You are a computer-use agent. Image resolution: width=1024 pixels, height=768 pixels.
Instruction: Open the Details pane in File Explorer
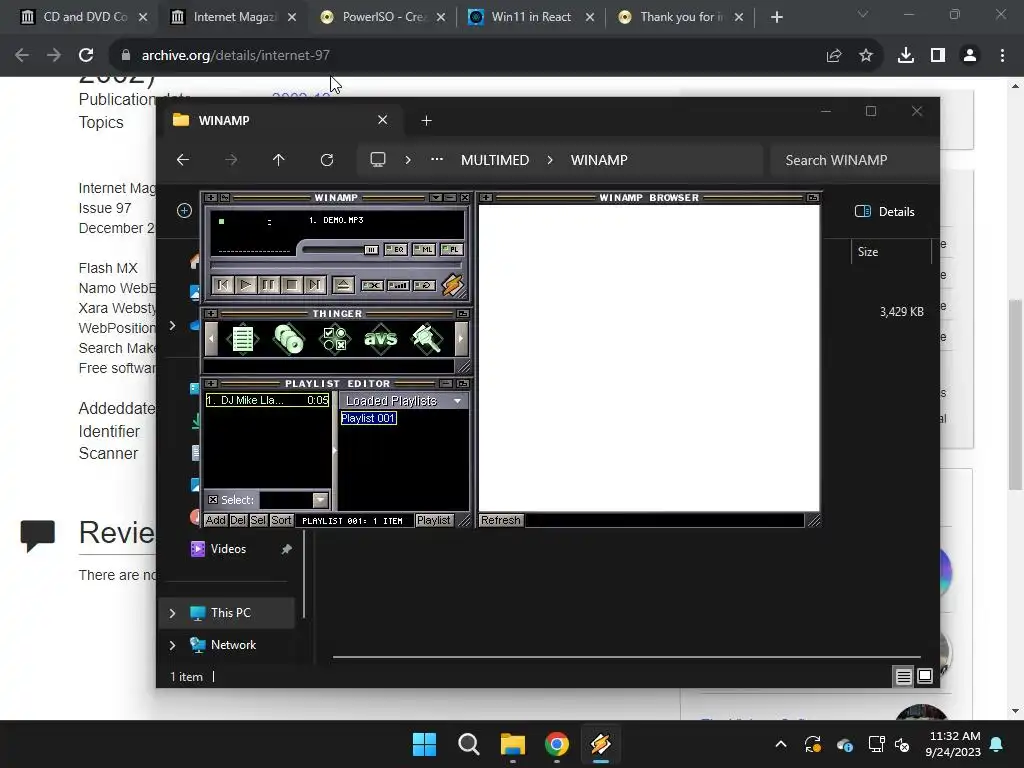[885, 211]
